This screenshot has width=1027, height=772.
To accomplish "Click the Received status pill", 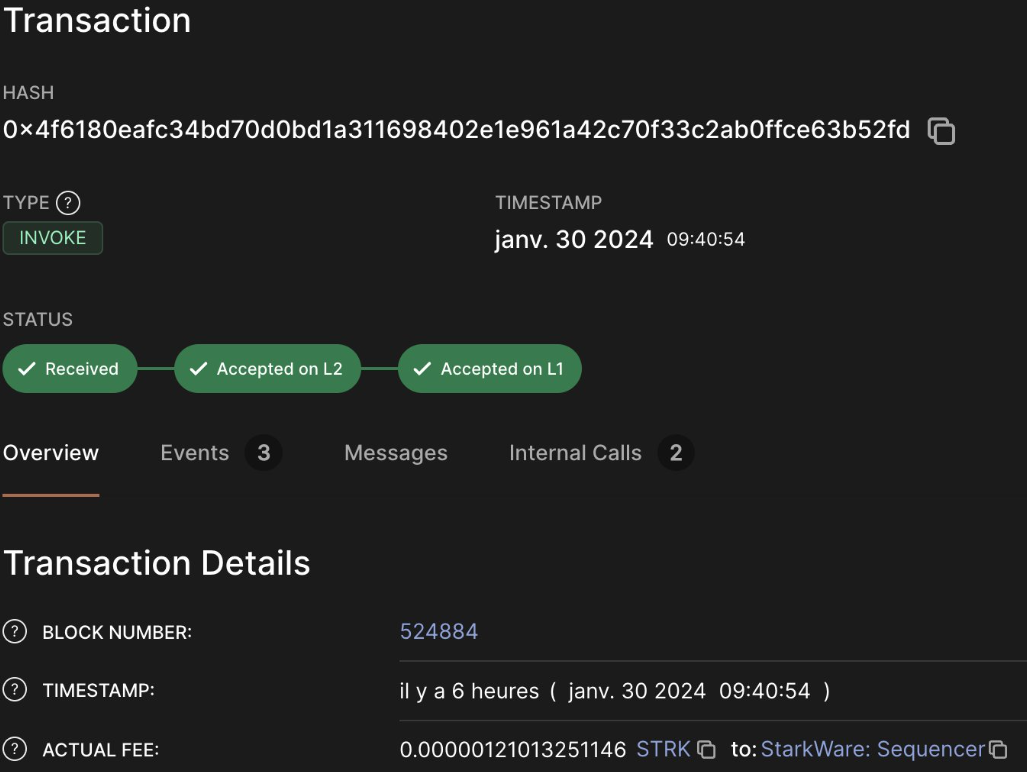I will click(x=69, y=369).
